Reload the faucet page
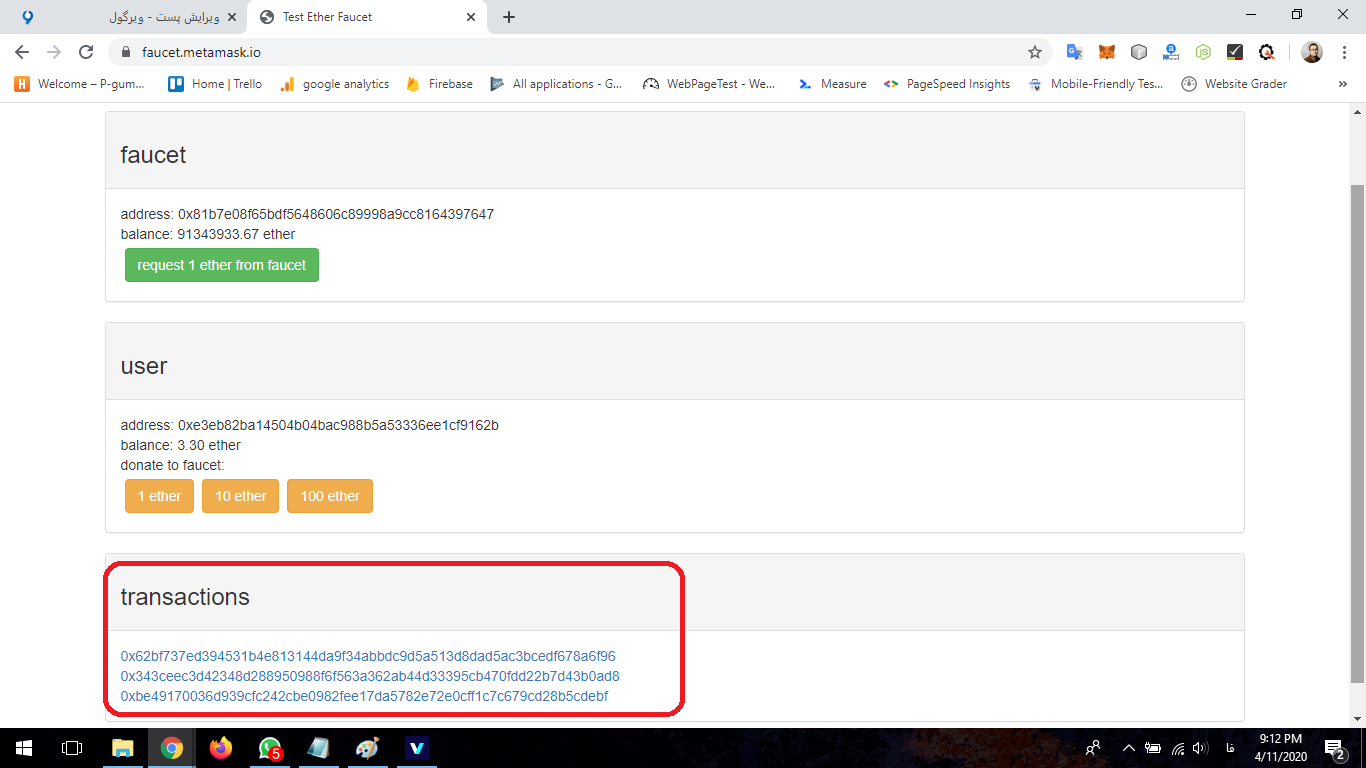This screenshot has width=1366, height=768. pyautogui.click(x=86, y=52)
